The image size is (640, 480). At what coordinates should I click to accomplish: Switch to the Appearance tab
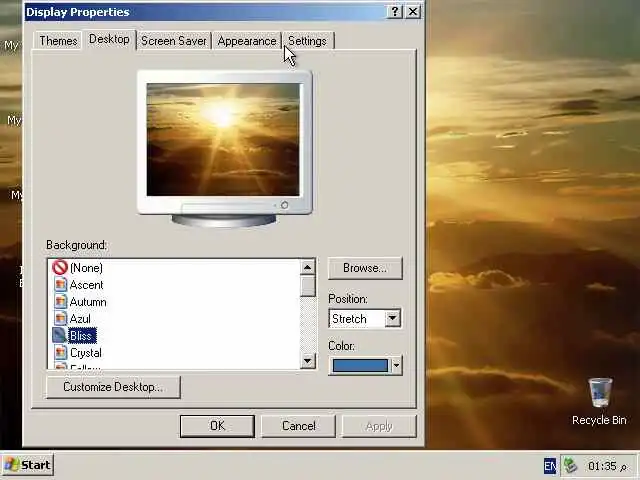247,41
